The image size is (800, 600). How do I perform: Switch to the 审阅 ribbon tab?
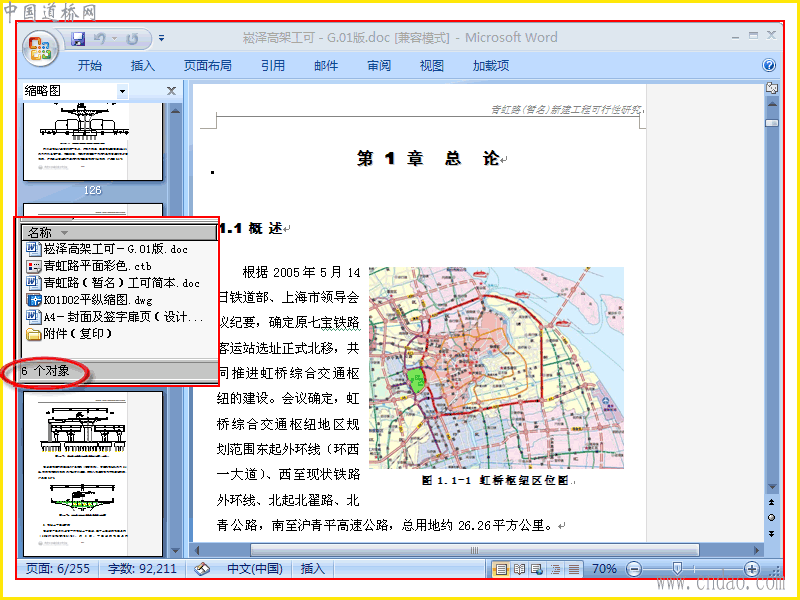(379, 65)
